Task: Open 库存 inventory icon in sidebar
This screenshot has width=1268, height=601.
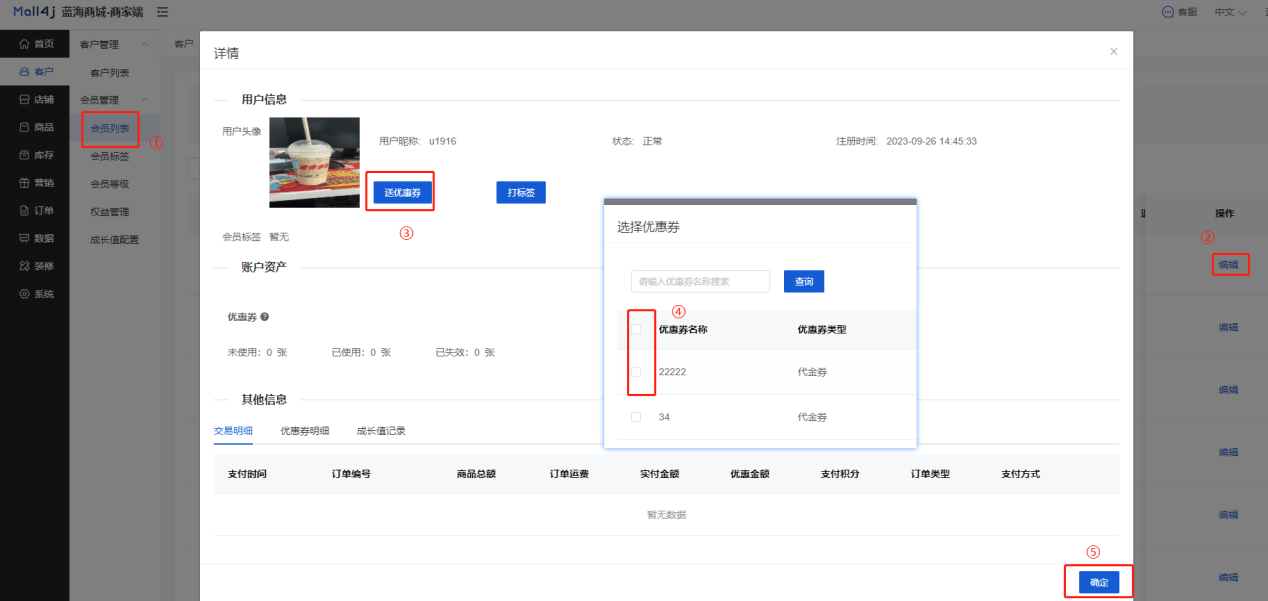Action: click(25, 155)
